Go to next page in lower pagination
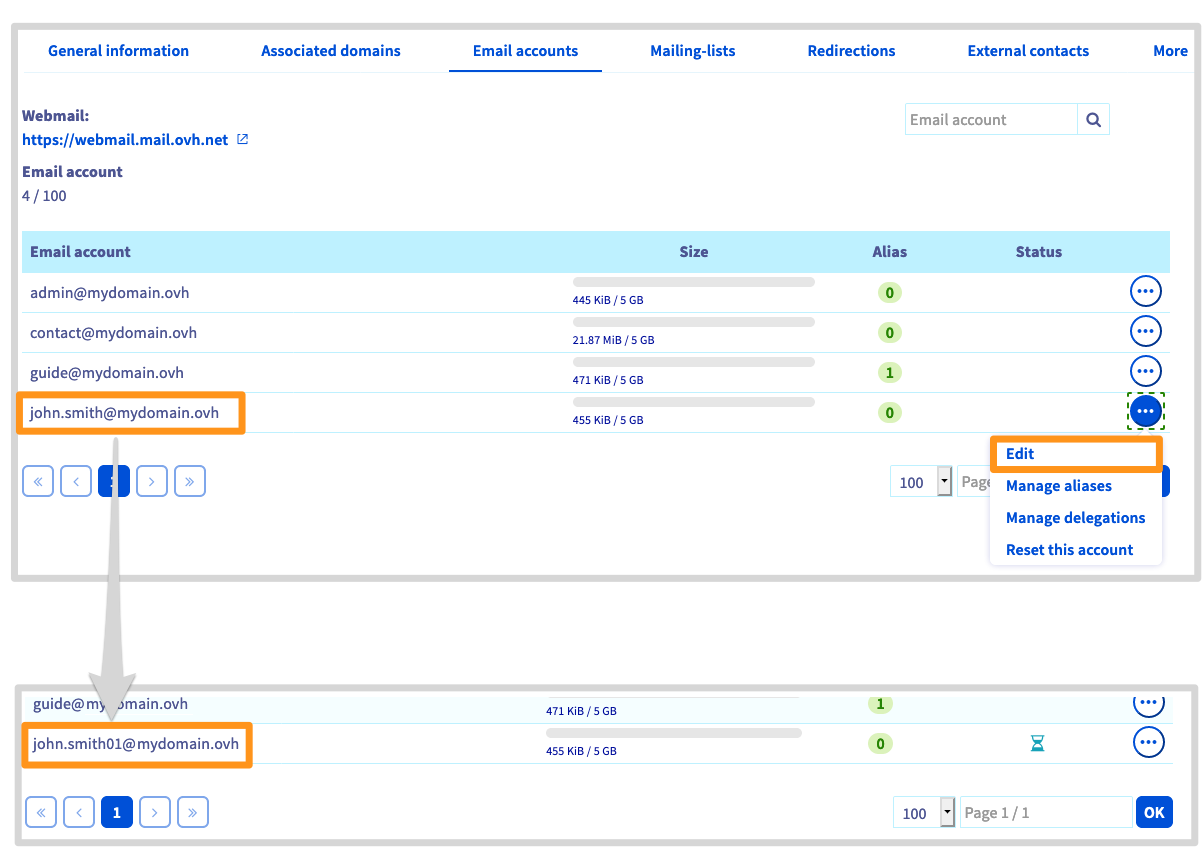 pyautogui.click(x=154, y=813)
